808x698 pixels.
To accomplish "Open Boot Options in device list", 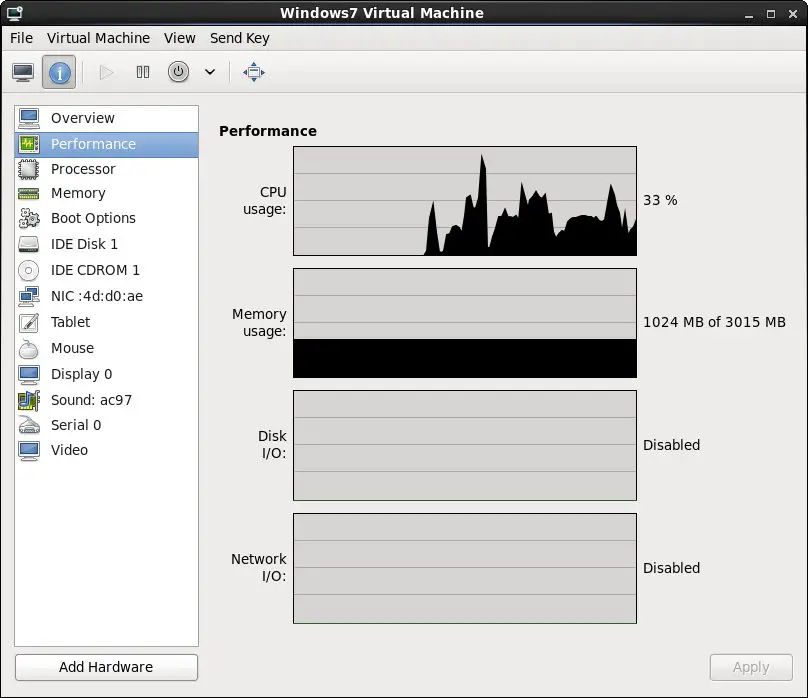I will tap(94, 218).
